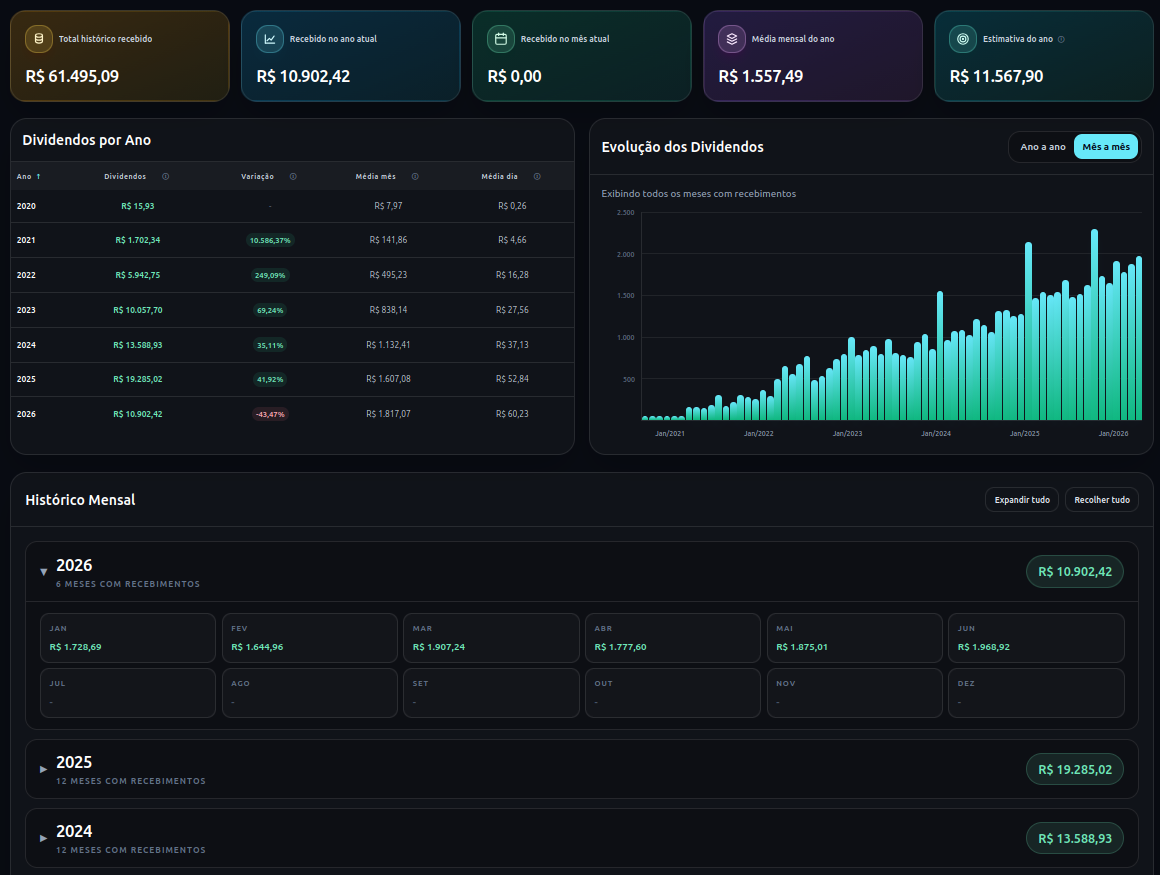This screenshot has height=875, width=1160.
Task: Click the Expandir tudo button
Action: tap(1022, 500)
